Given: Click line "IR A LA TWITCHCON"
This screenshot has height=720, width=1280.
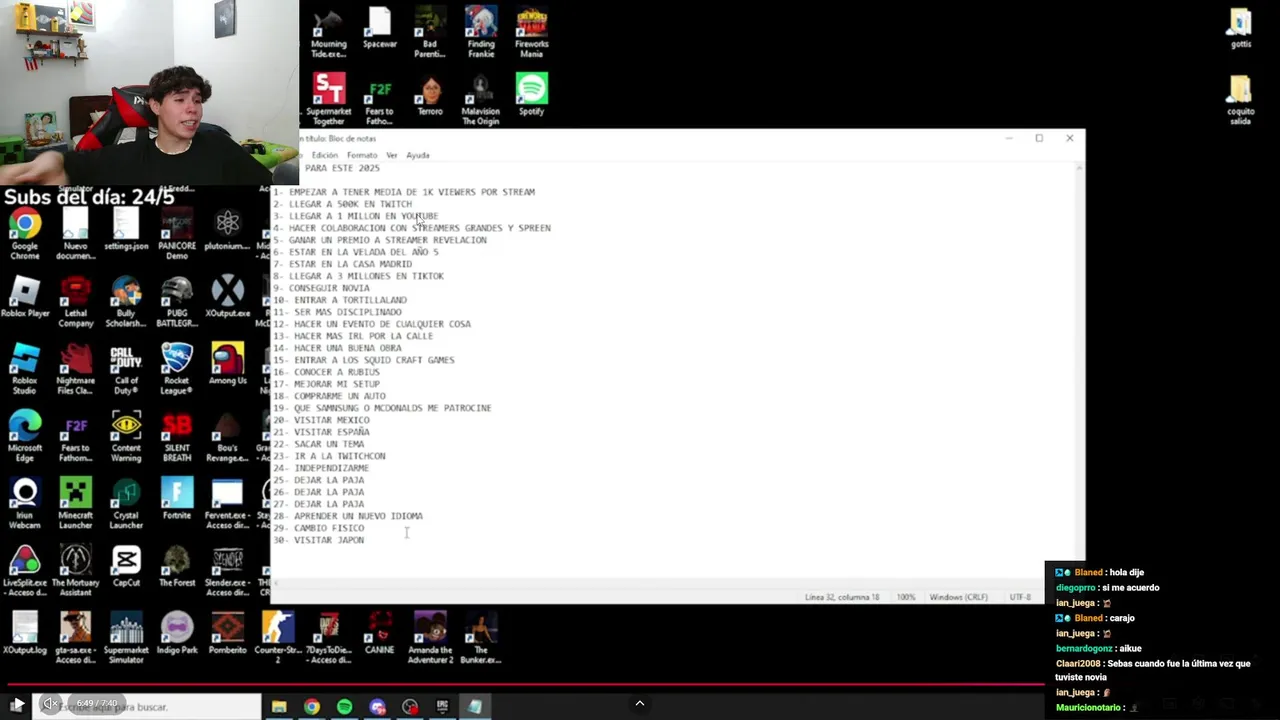Looking at the screenshot, I should coord(340,456).
